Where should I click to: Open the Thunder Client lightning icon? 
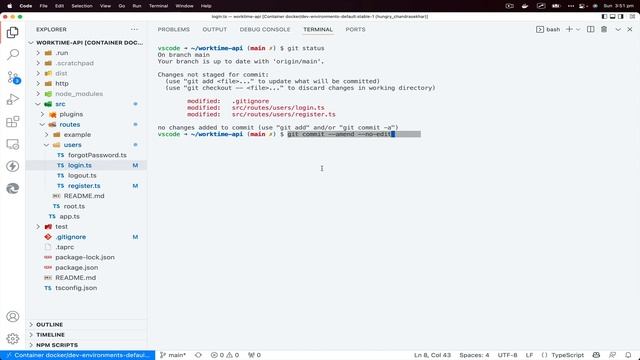pyautogui.click(x=13, y=166)
